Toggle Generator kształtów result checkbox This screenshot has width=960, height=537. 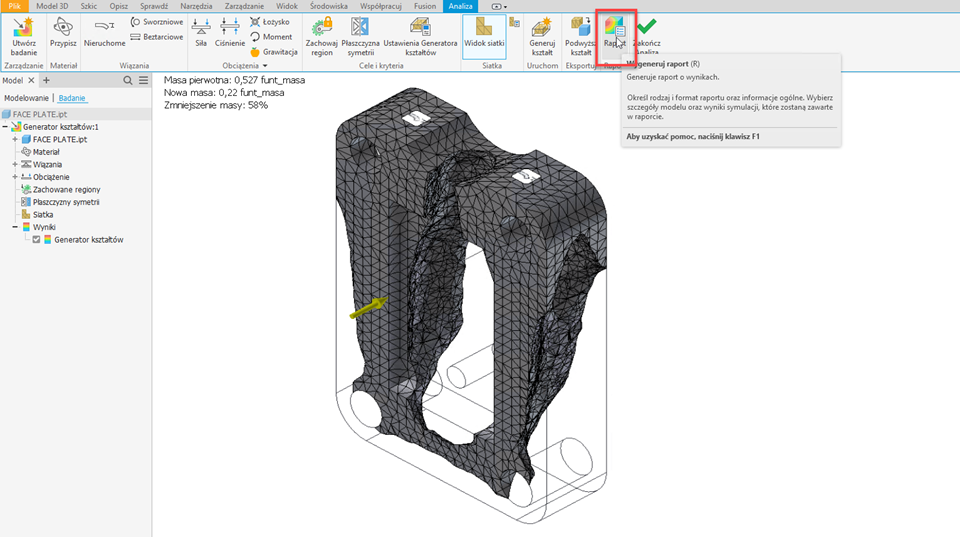pos(36,239)
